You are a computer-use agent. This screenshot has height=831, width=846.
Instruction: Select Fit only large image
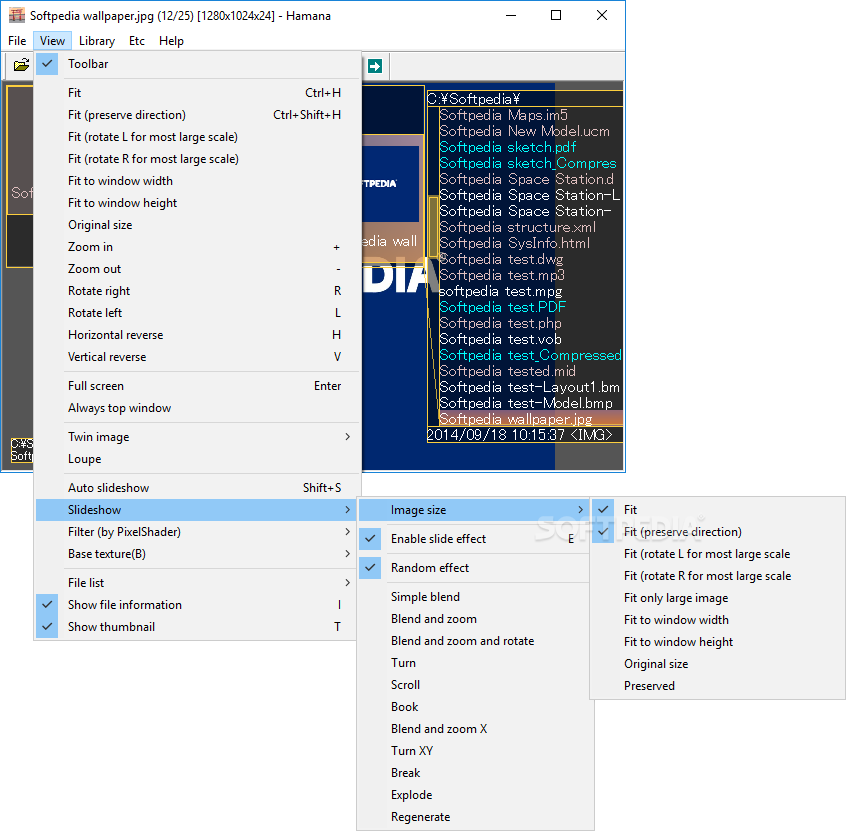coord(718,598)
